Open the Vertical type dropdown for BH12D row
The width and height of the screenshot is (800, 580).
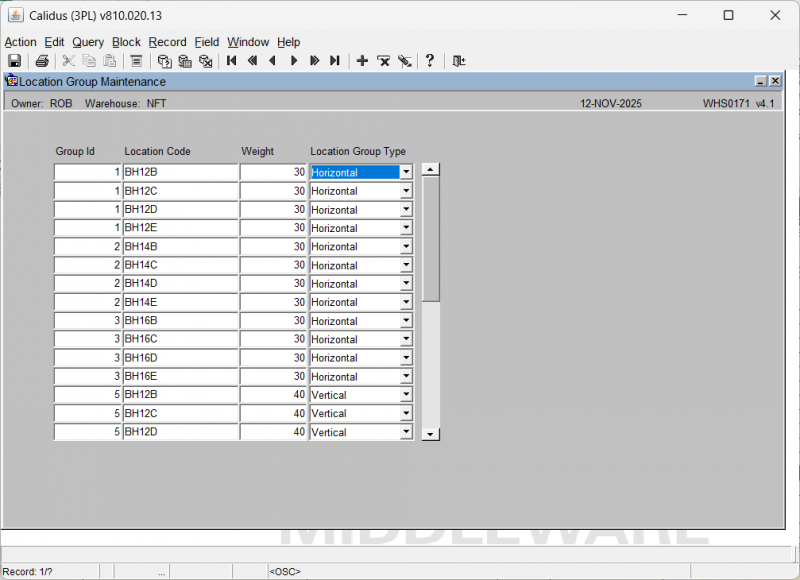click(x=406, y=432)
